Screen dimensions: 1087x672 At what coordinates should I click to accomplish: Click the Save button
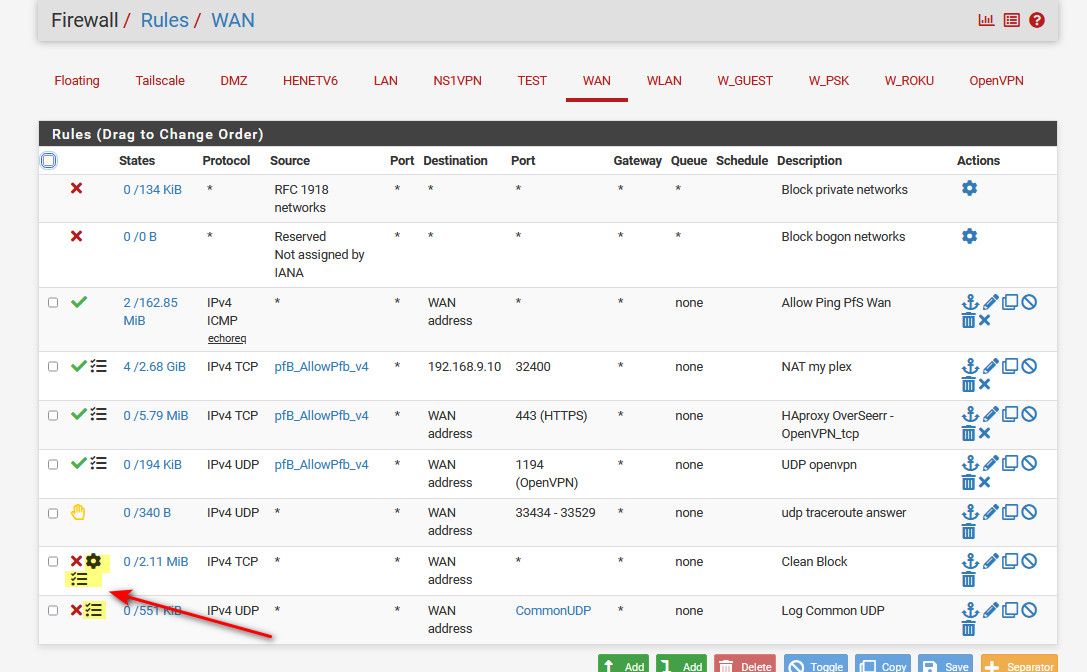click(946, 664)
